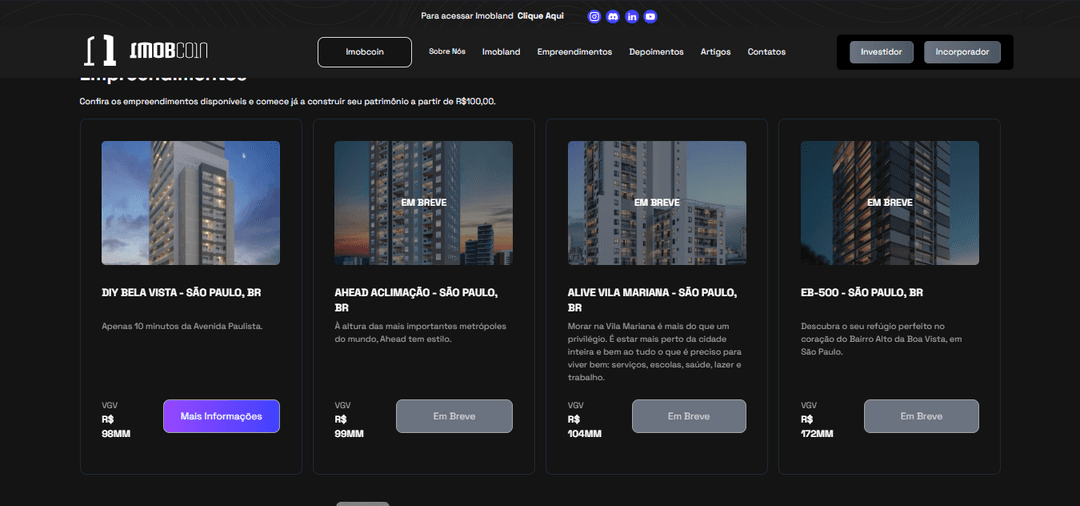This screenshot has width=1080, height=506.
Task: Open the YouTube social icon
Action: (x=650, y=17)
